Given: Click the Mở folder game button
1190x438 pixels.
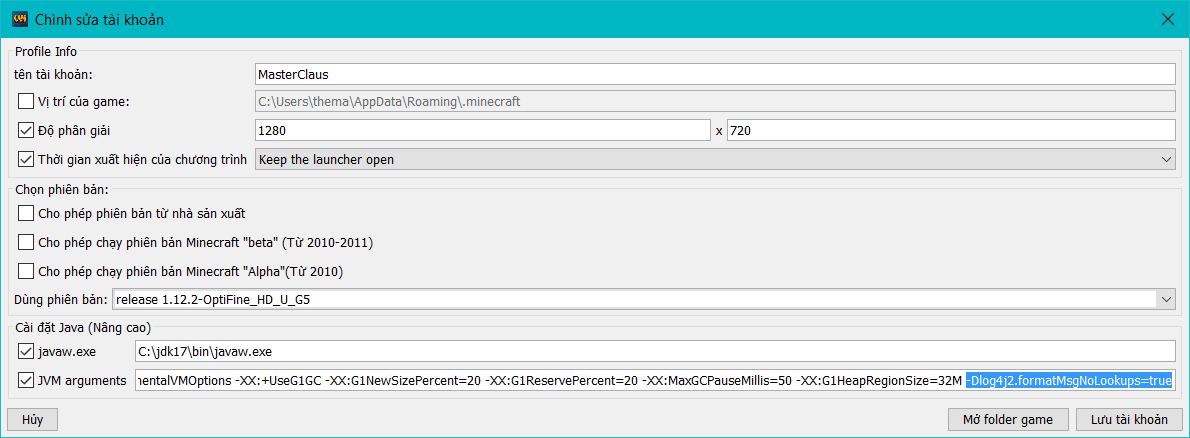Looking at the screenshot, I should pyautogui.click(x=1008, y=420).
